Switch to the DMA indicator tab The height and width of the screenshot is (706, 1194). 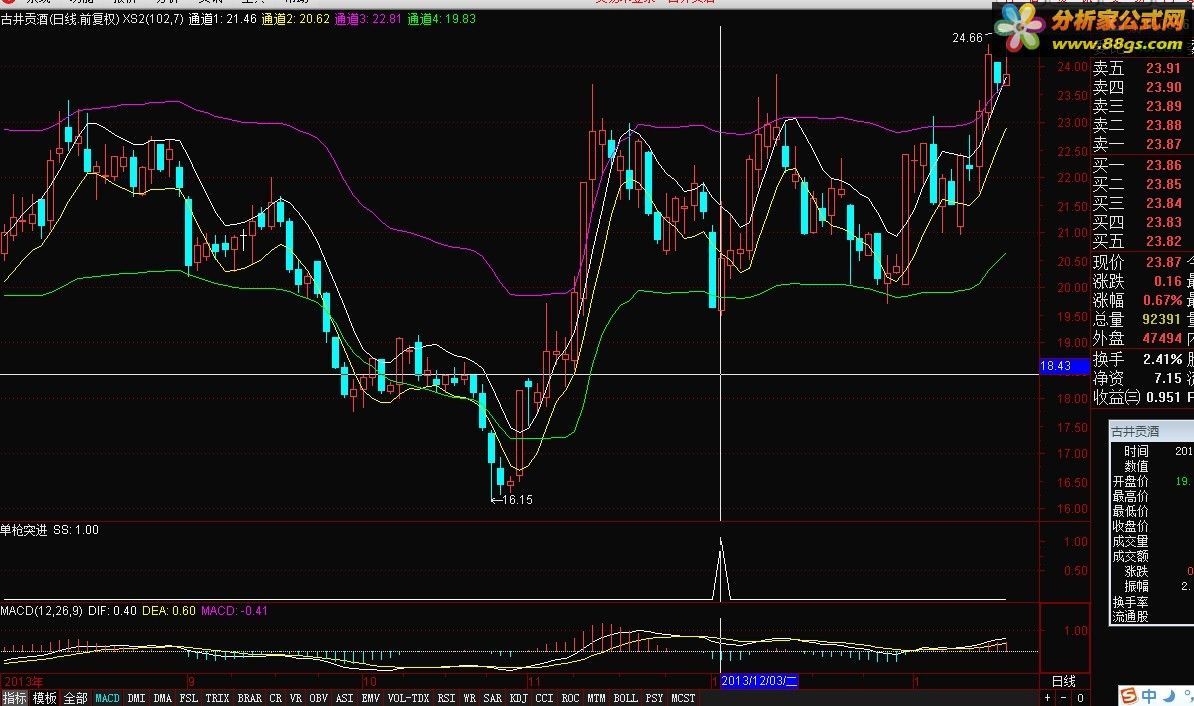click(x=162, y=698)
